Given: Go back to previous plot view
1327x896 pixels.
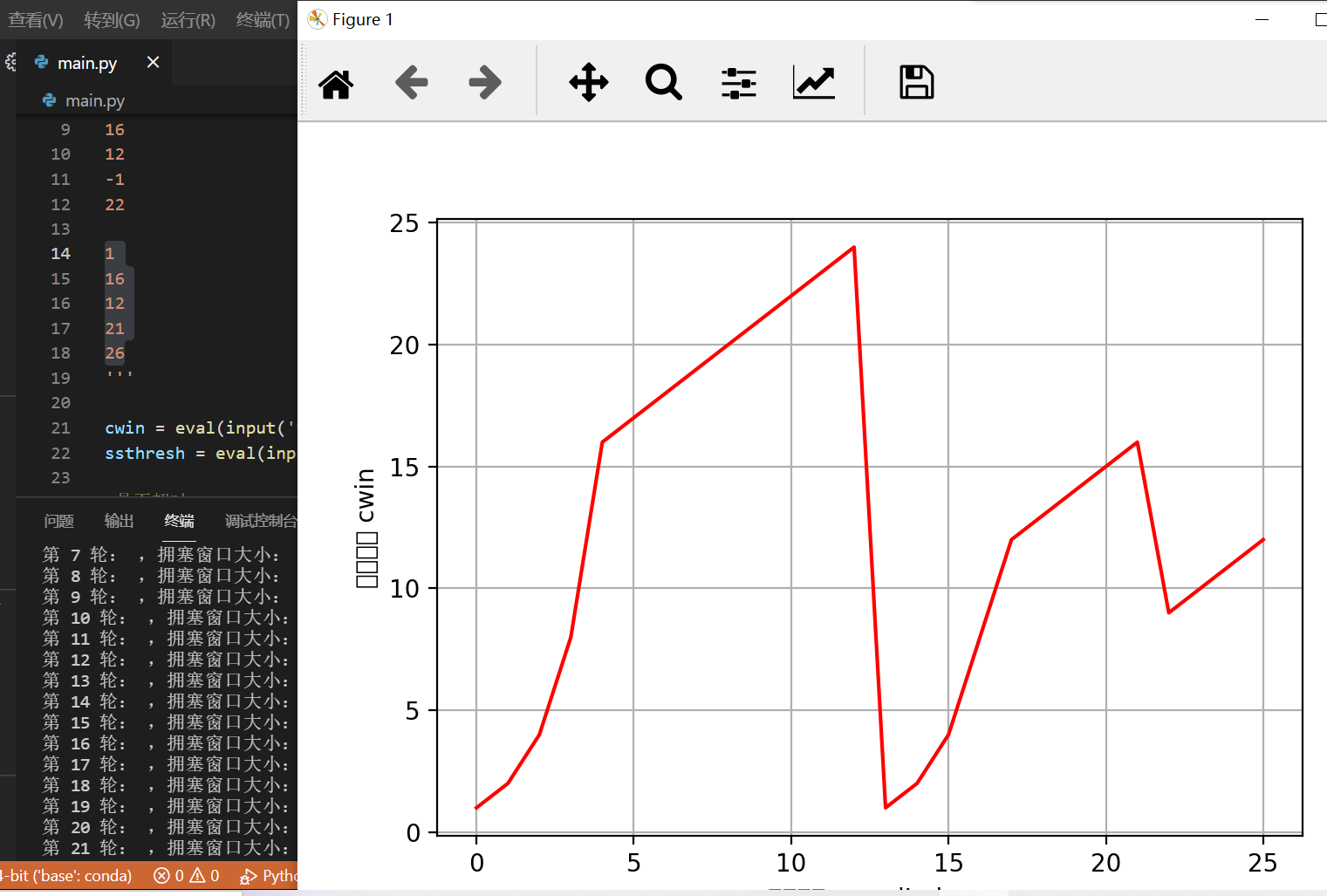Looking at the screenshot, I should pyautogui.click(x=411, y=83).
